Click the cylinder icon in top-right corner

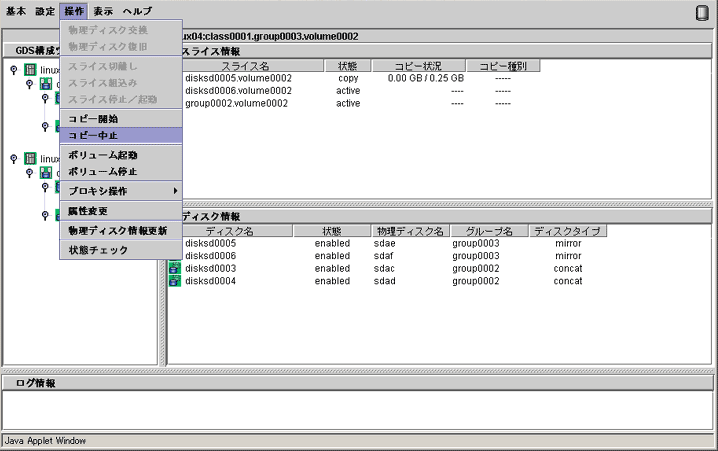702,12
